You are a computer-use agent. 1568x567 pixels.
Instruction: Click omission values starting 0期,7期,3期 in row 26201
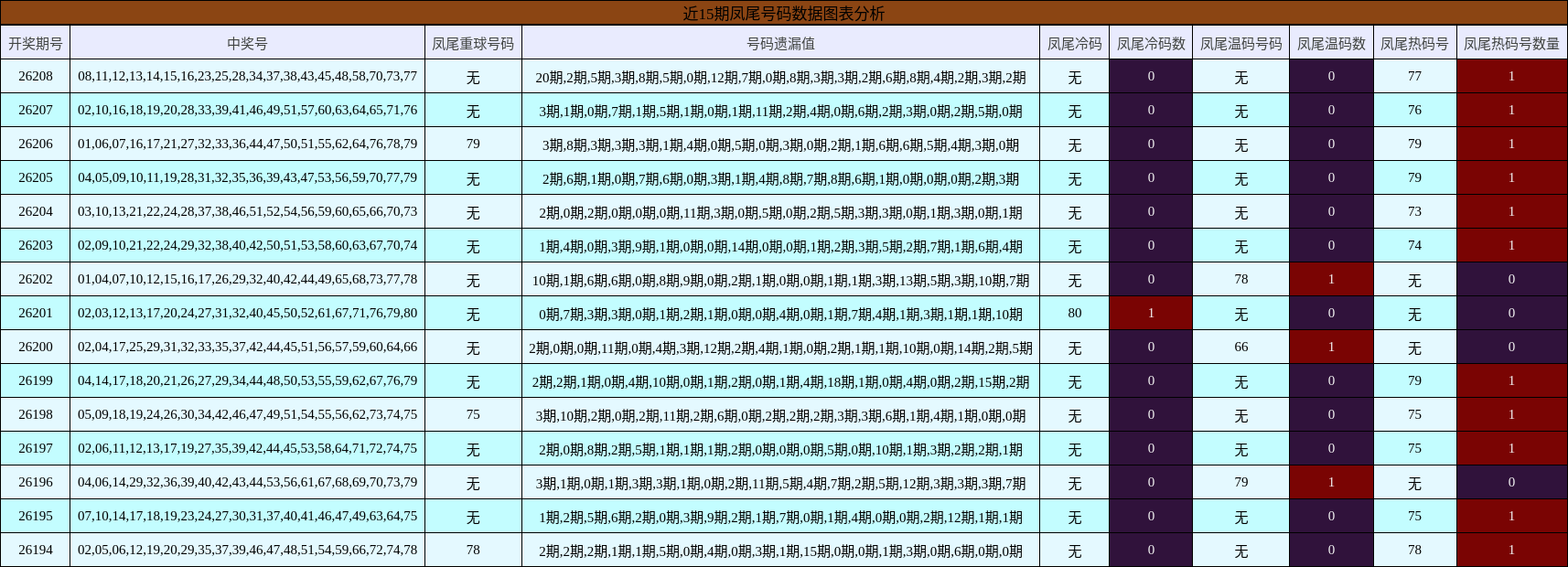[x=780, y=315]
